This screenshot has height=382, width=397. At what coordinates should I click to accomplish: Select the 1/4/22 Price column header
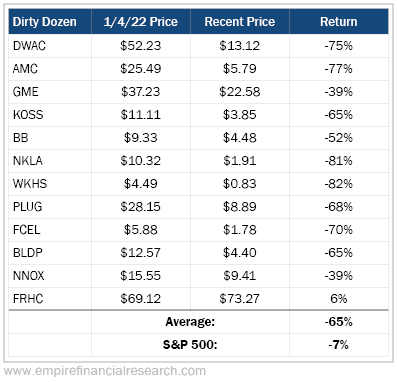point(140,22)
